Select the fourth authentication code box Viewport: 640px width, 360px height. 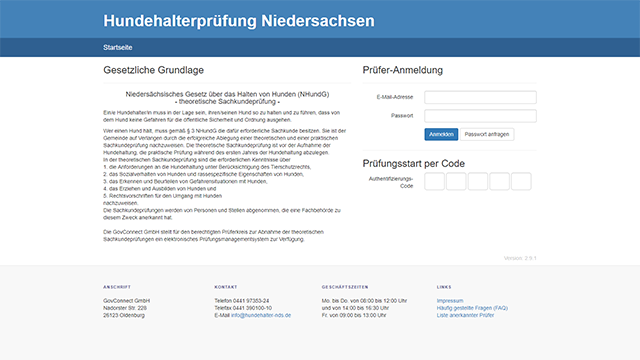pos(500,181)
